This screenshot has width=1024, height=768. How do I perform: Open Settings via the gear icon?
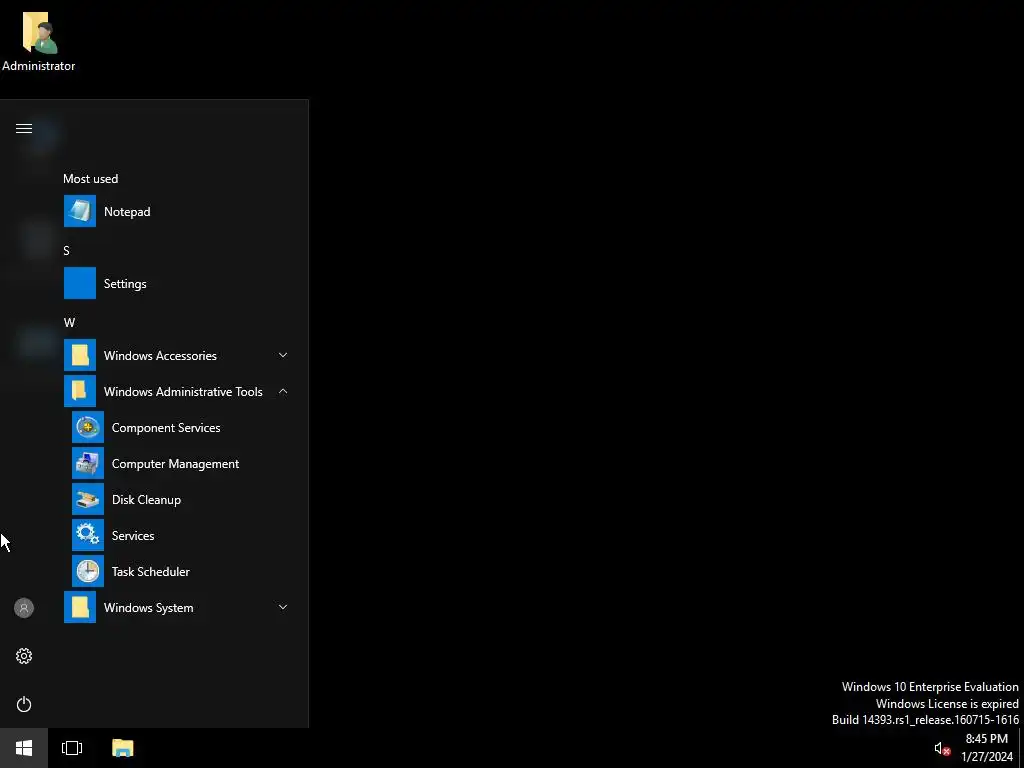coord(24,656)
